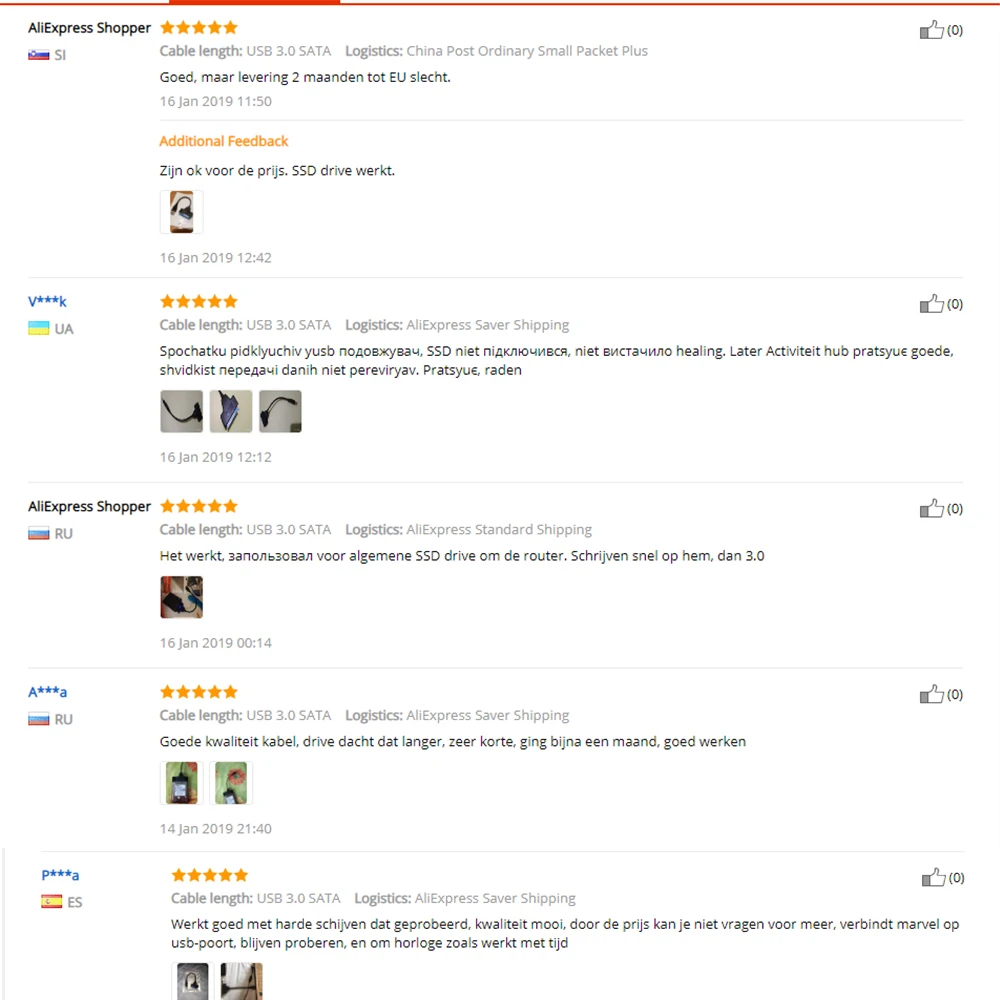The width and height of the screenshot is (1000, 1000).
Task: View A***a's first review photo
Action: pos(182,783)
